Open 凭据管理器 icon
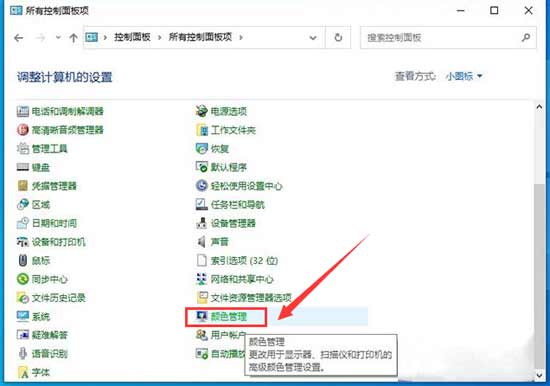550x386 pixels. click(23, 186)
